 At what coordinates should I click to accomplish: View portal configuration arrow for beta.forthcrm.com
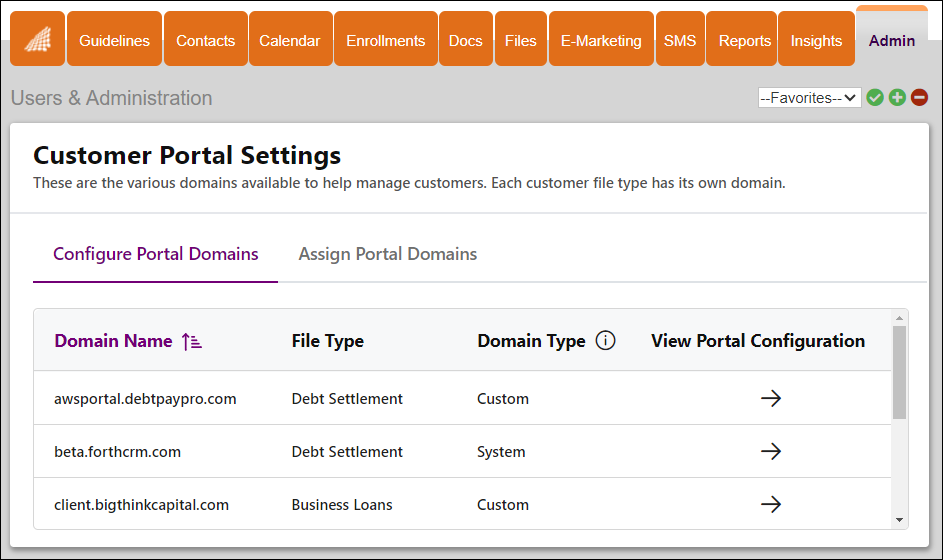point(770,451)
